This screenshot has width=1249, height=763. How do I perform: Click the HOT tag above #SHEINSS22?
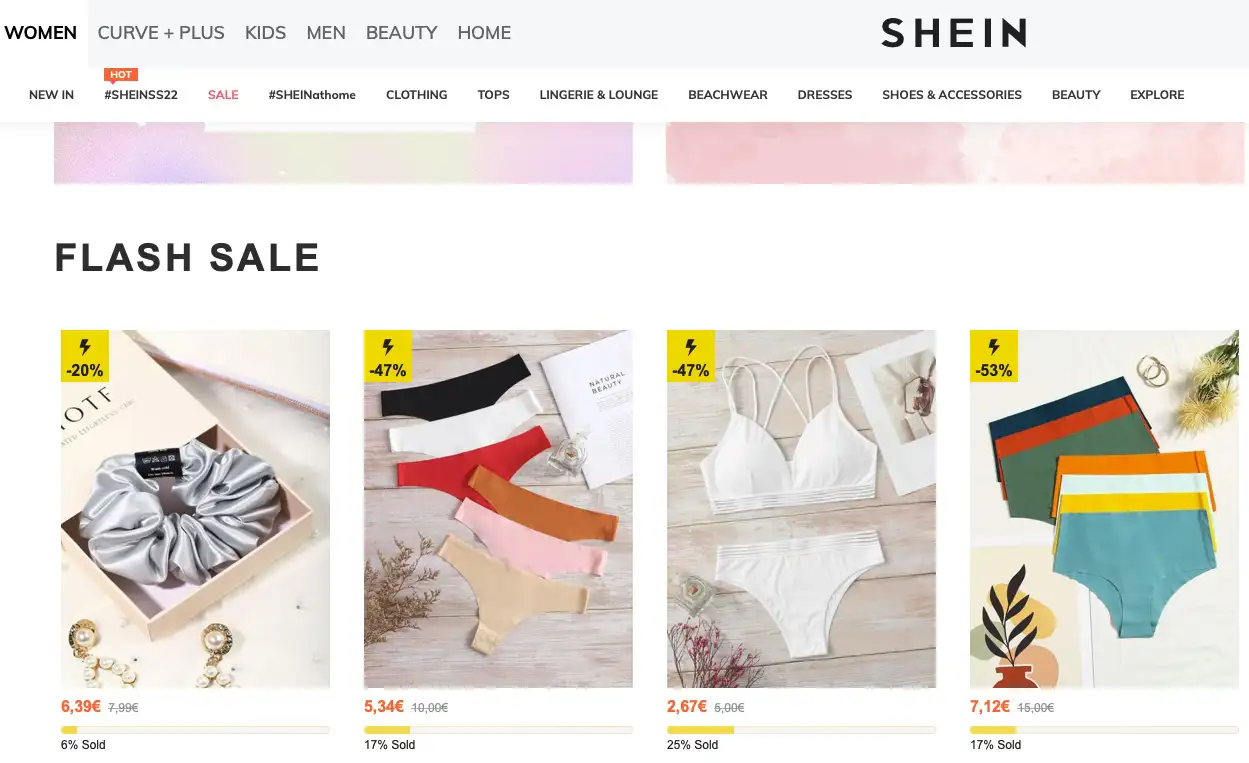[121, 75]
